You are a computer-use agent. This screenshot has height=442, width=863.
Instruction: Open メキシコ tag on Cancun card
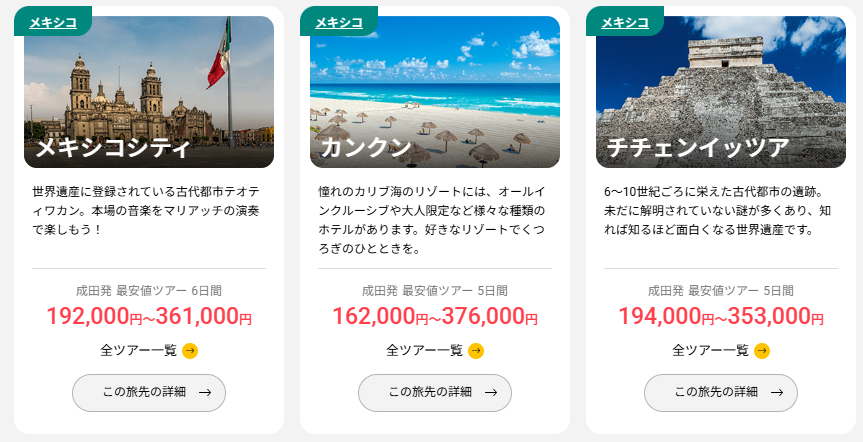point(339,22)
